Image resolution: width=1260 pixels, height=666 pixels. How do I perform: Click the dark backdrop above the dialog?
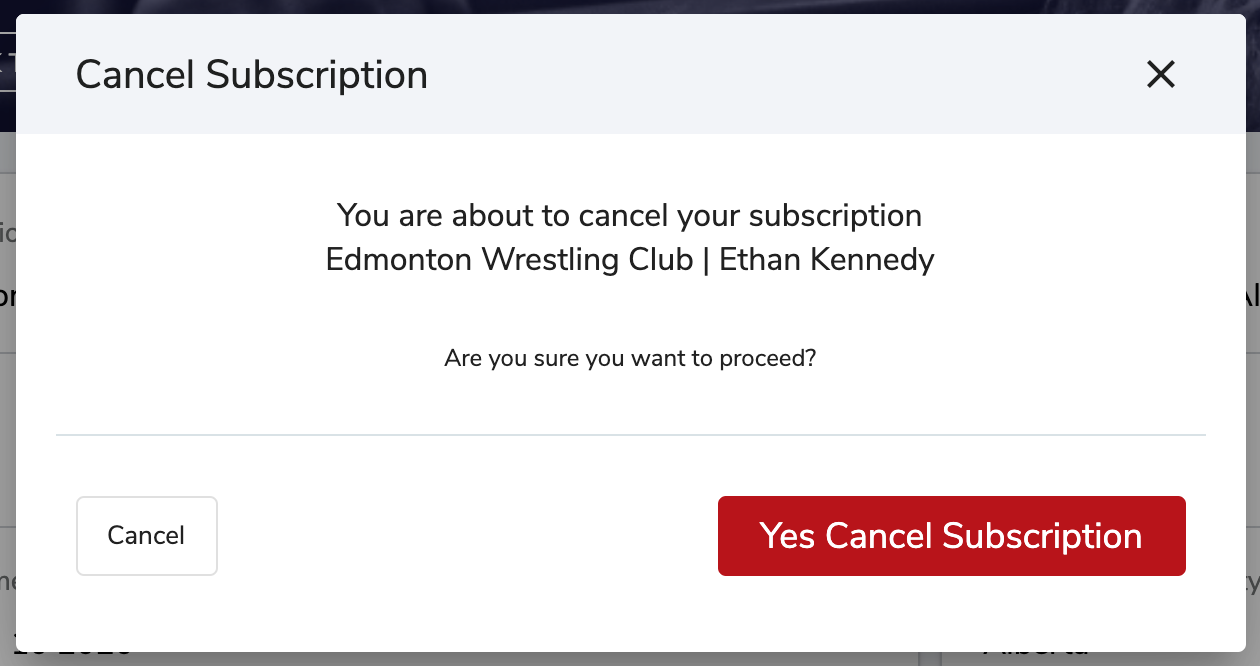[630, 6]
